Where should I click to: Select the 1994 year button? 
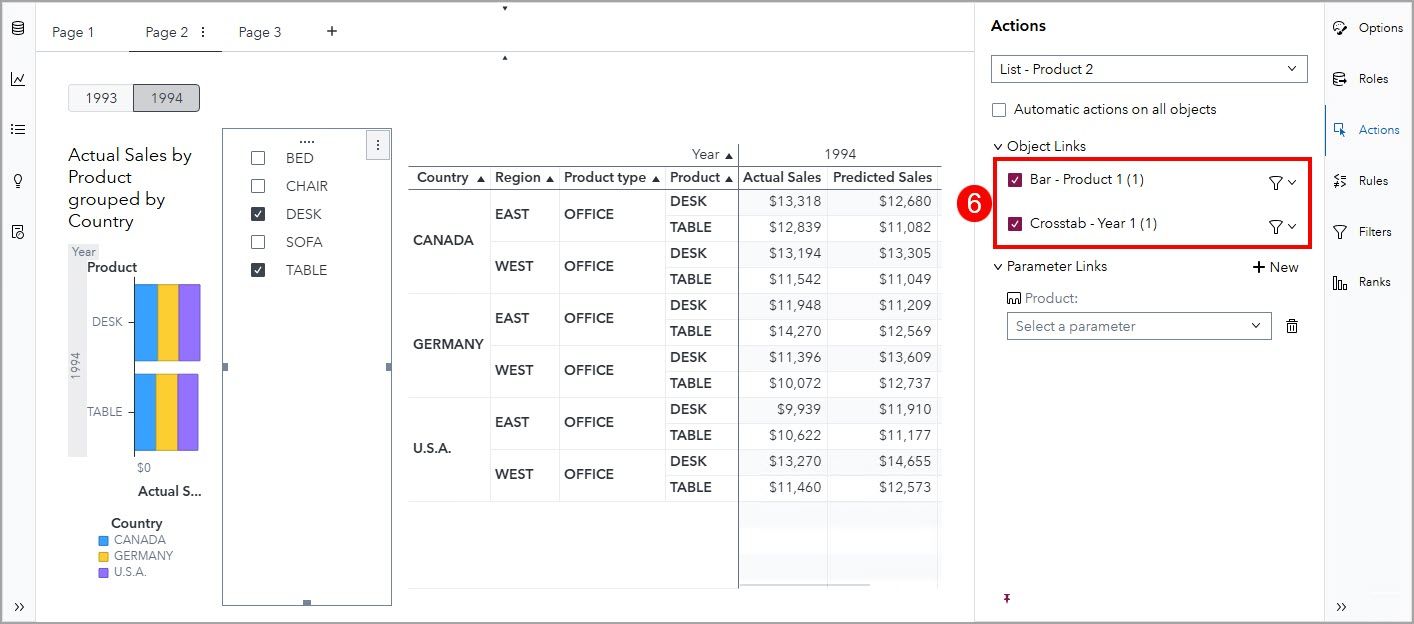(167, 98)
